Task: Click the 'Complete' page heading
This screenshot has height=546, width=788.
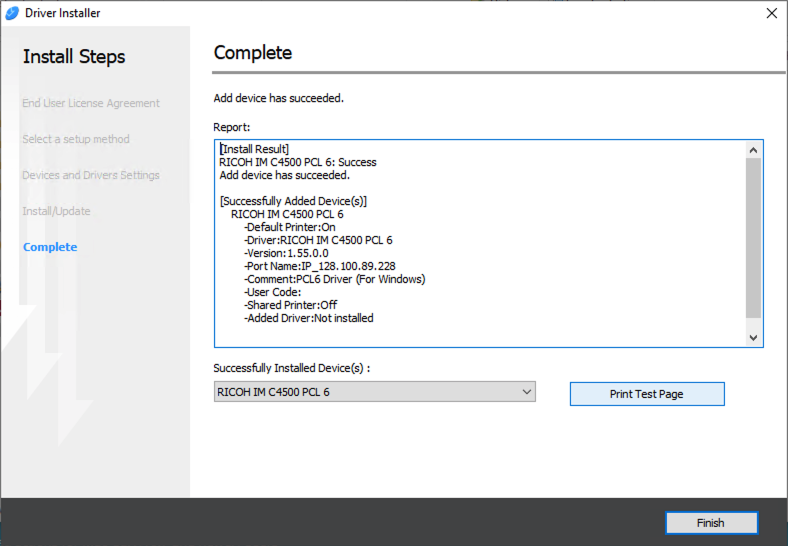Action: coord(253,53)
